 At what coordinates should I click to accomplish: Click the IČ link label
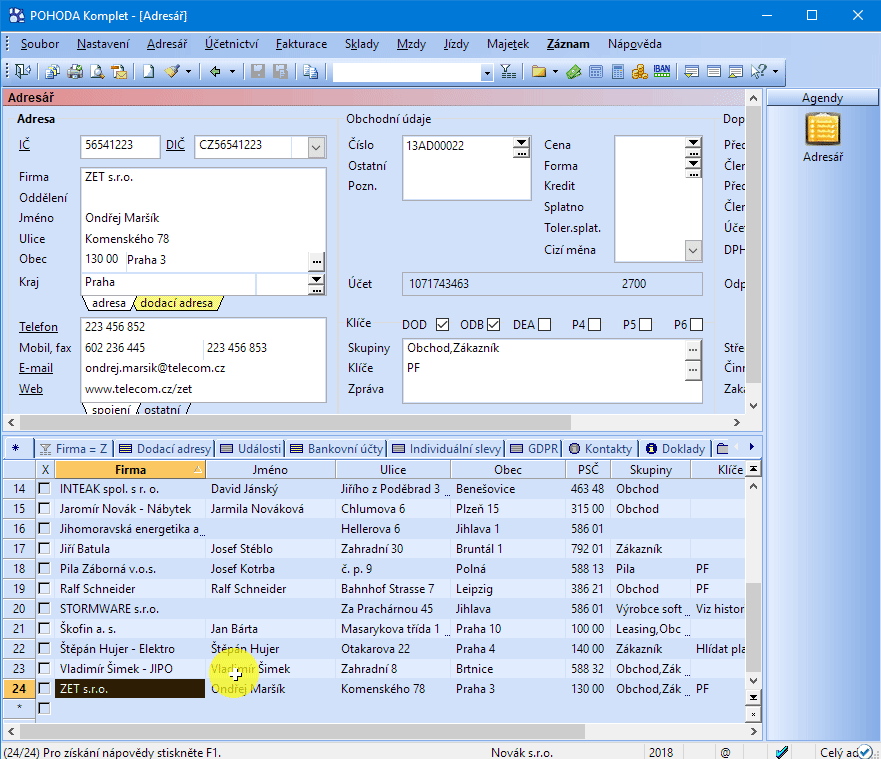[x=25, y=145]
